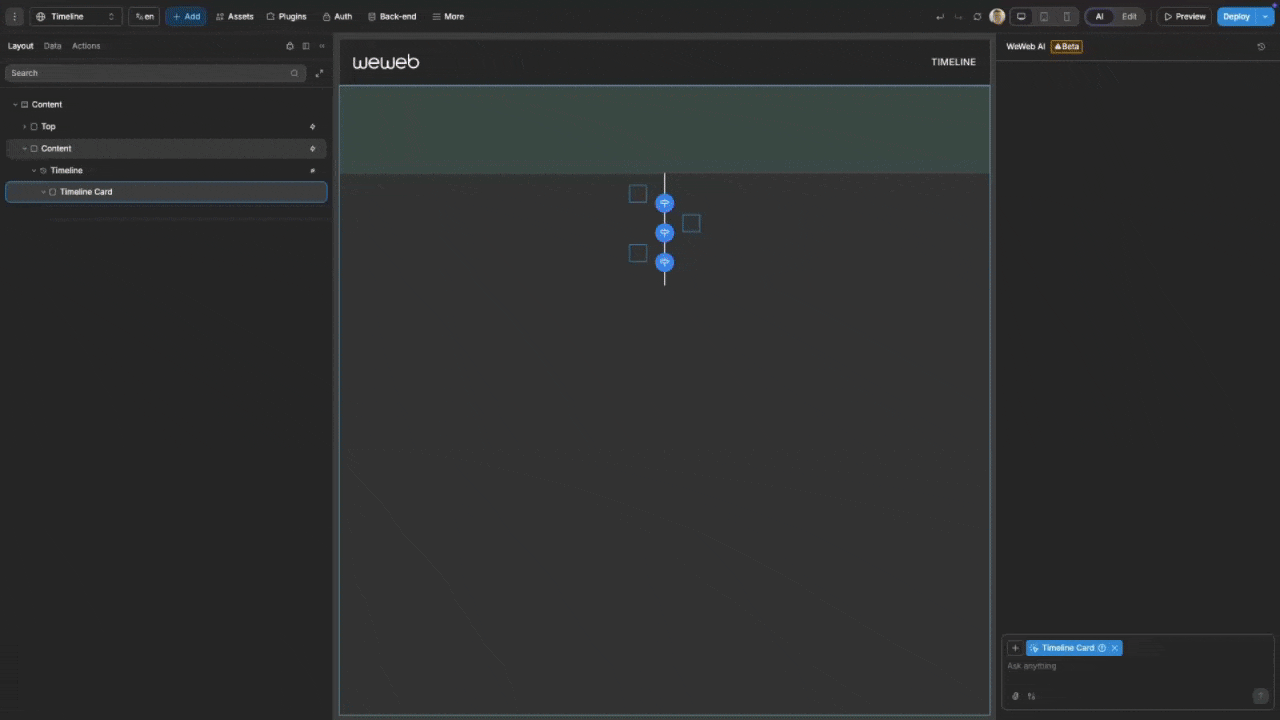
Task: Open WeWeb AI chat history
Action: point(1261,46)
